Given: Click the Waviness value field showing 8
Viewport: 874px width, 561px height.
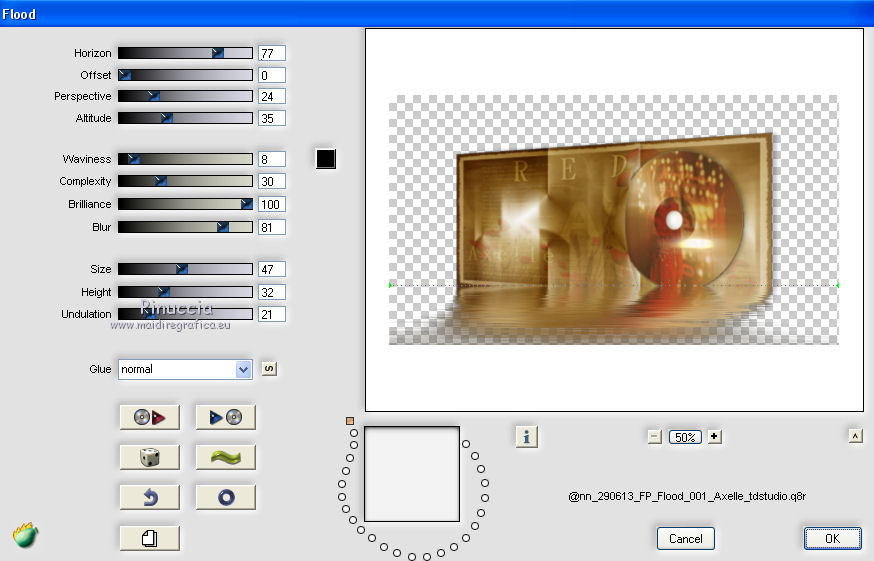Looking at the screenshot, I should tap(272, 159).
